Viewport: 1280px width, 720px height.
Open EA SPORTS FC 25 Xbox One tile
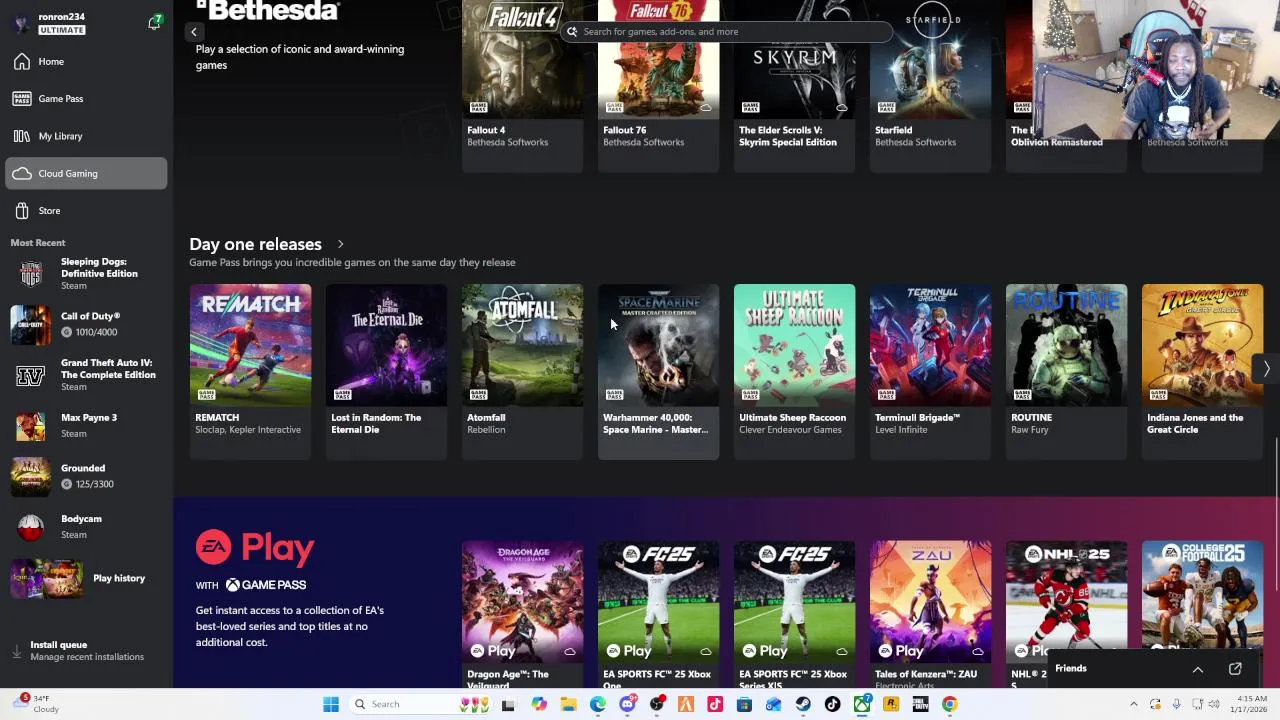point(658,614)
